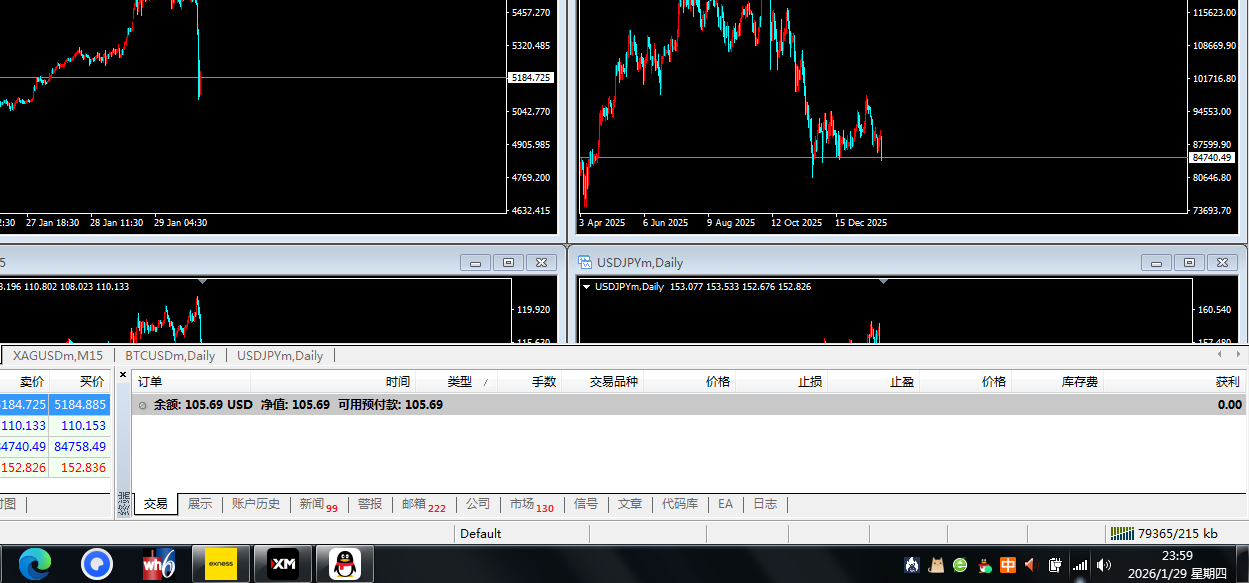This screenshot has width=1249, height=583.
Task: Expand USDJPYm chart triangle dropdown
Action: pos(586,287)
